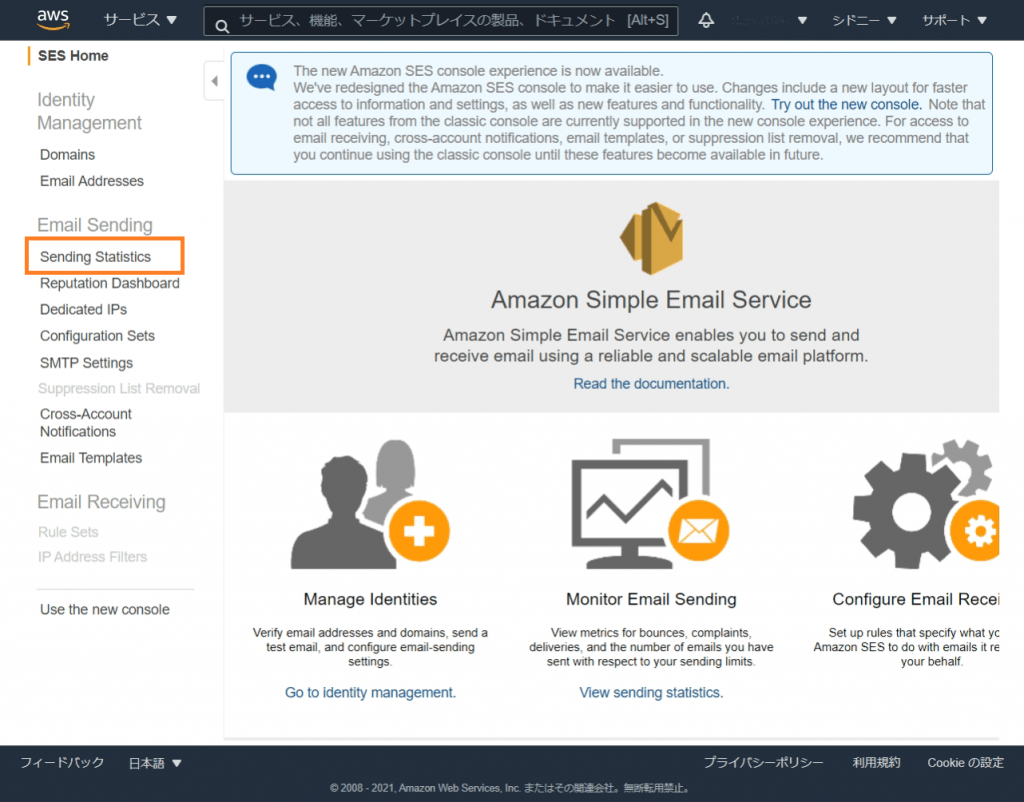Click the Monitor Email Sending chart icon
This screenshot has width=1024, height=802.
click(x=650, y=504)
